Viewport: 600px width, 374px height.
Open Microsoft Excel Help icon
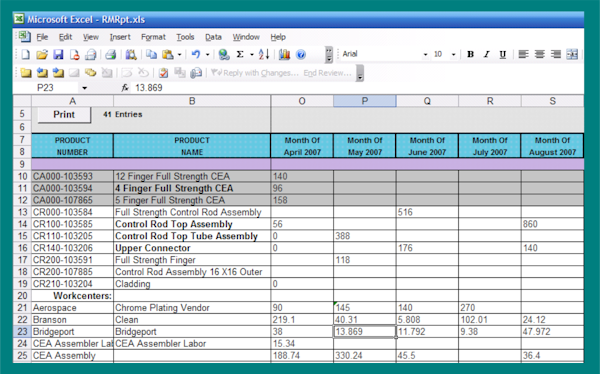(x=301, y=55)
